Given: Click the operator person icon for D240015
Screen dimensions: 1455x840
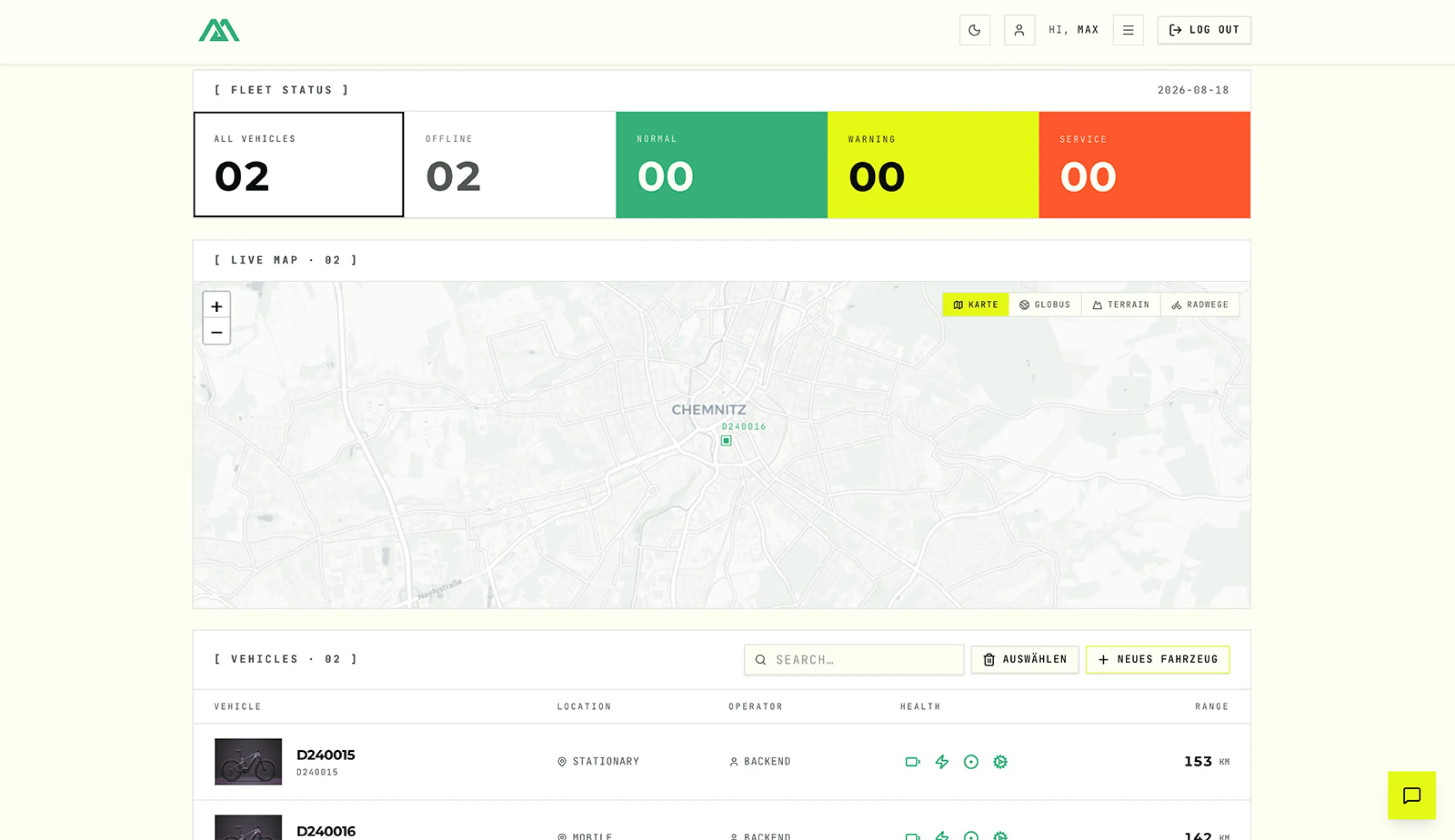Looking at the screenshot, I should tap(733, 762).
